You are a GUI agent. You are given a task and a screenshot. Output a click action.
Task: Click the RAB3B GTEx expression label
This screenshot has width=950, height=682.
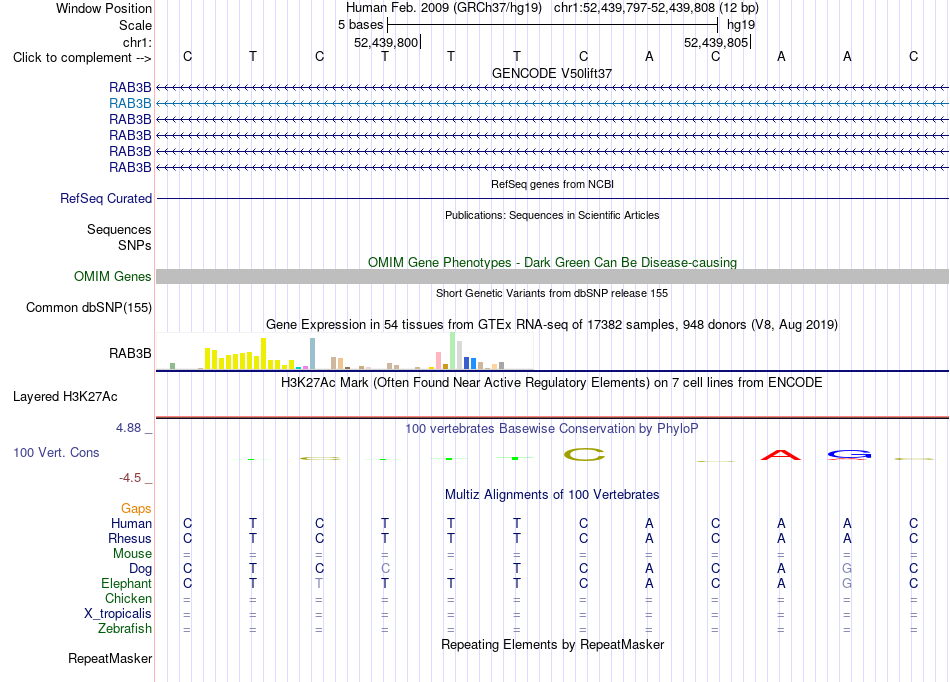[x=130, y=354]
